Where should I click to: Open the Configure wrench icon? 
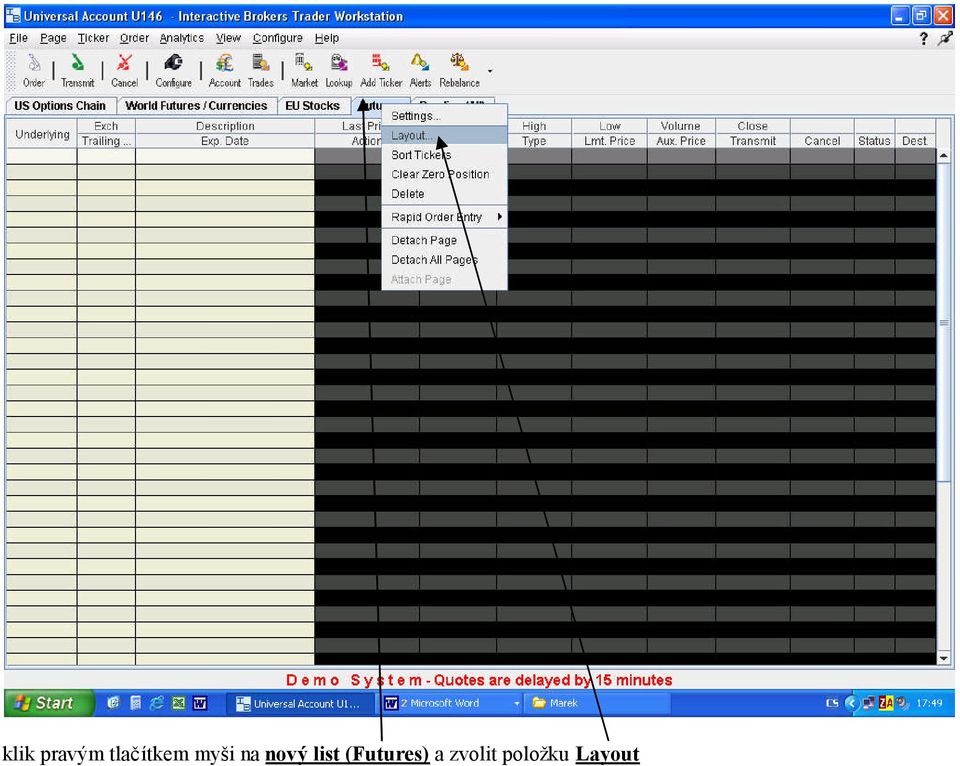tap(174, 70)
